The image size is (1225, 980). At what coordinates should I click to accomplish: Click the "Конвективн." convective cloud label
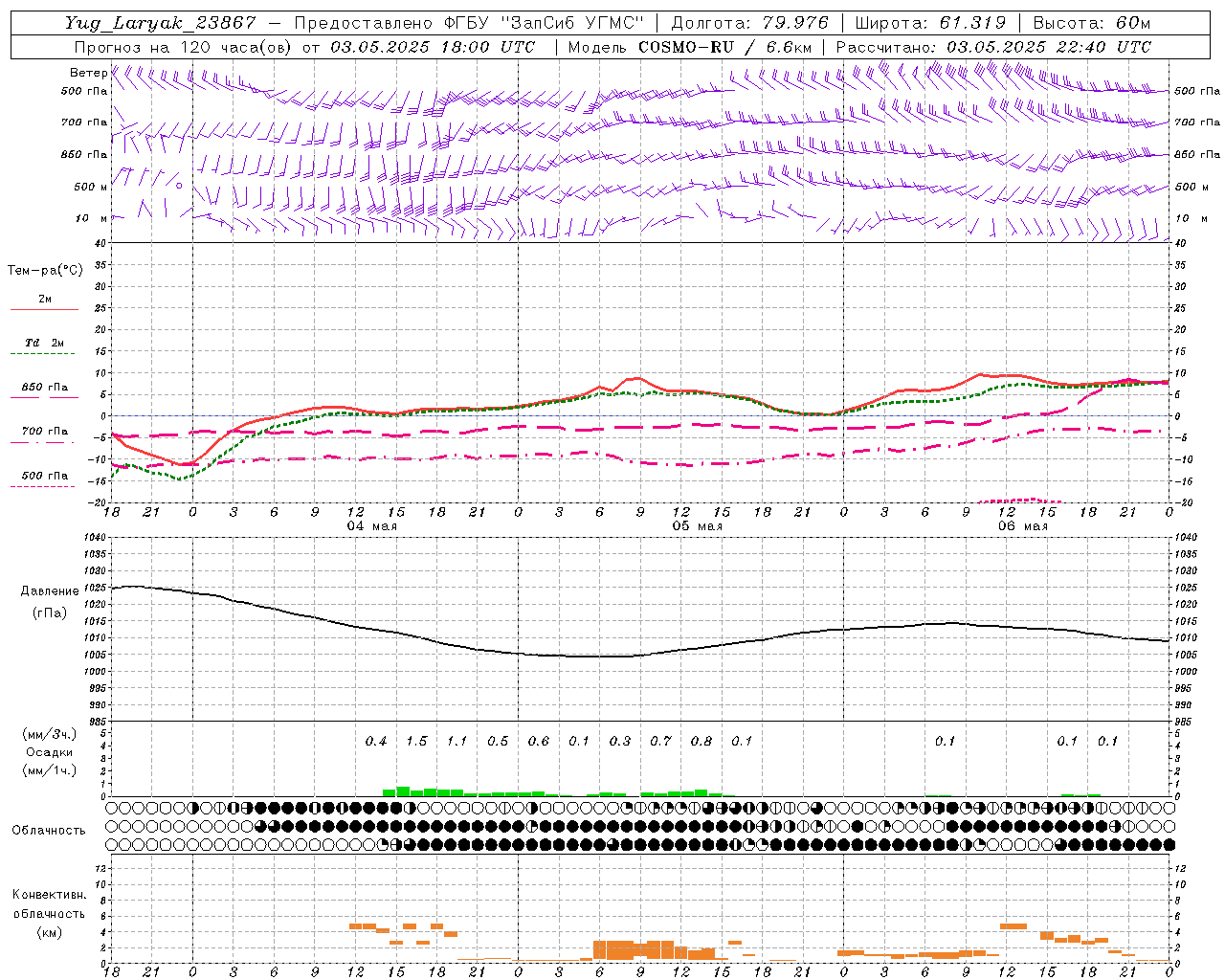(49, 895)
